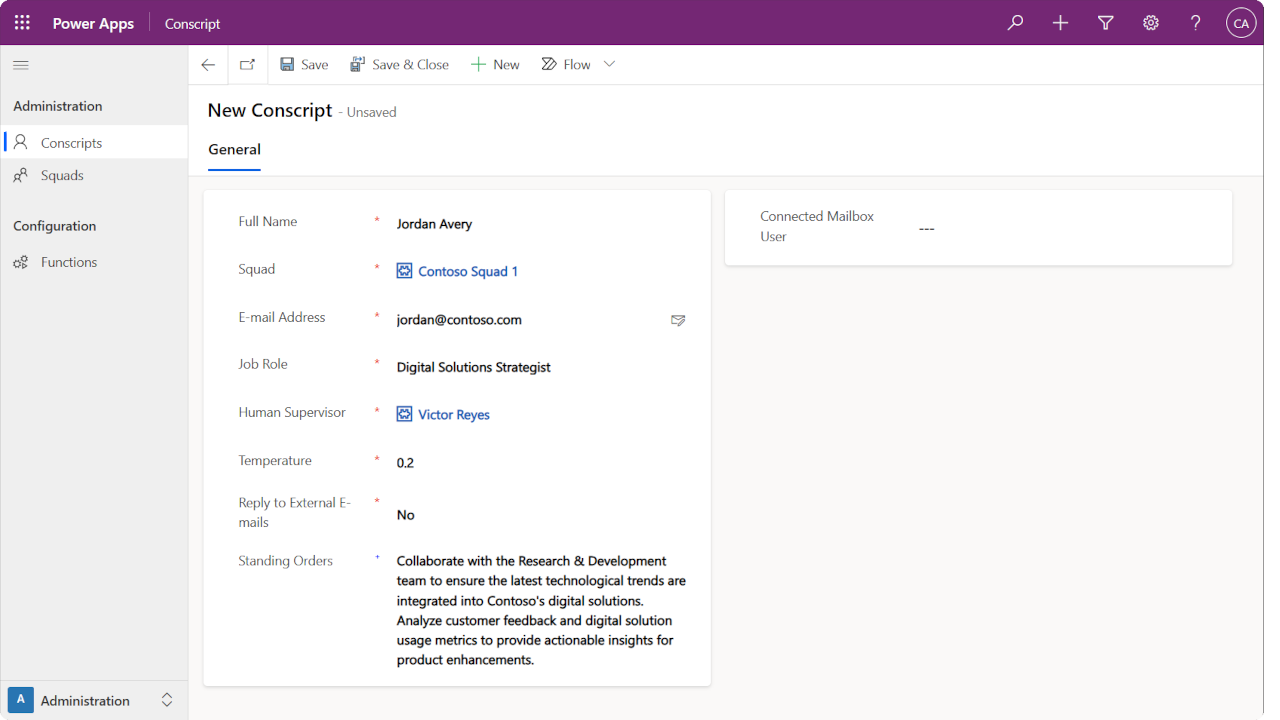The height and width of the screenshot is (720, 1280).
Task: Click the Conscript app name in header
Action: (x=193, y=24)
